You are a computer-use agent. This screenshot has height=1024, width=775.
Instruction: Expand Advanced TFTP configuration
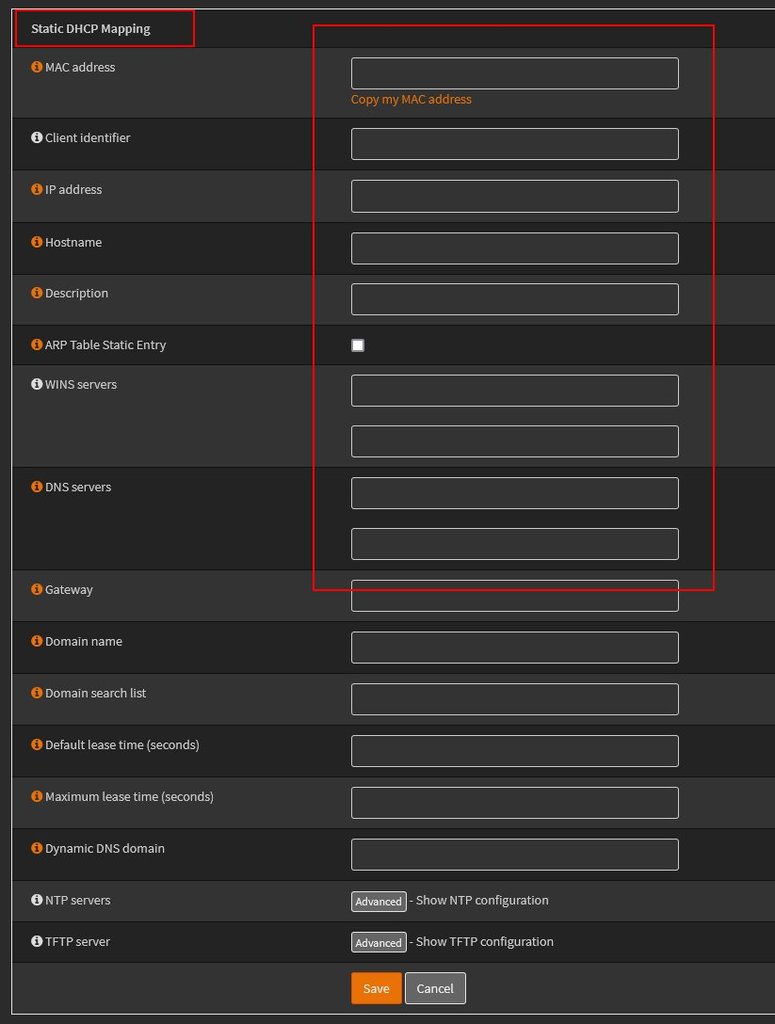point(379,942)
